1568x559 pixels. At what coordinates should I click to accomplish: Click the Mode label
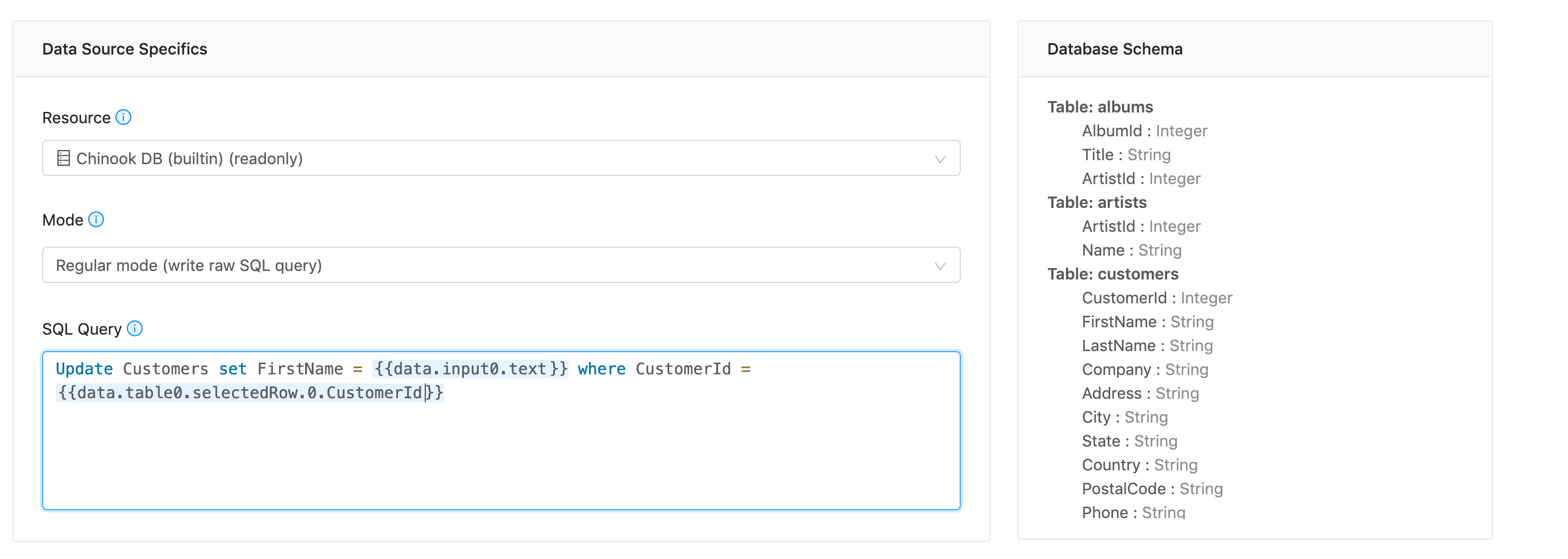tap(63, 220)
